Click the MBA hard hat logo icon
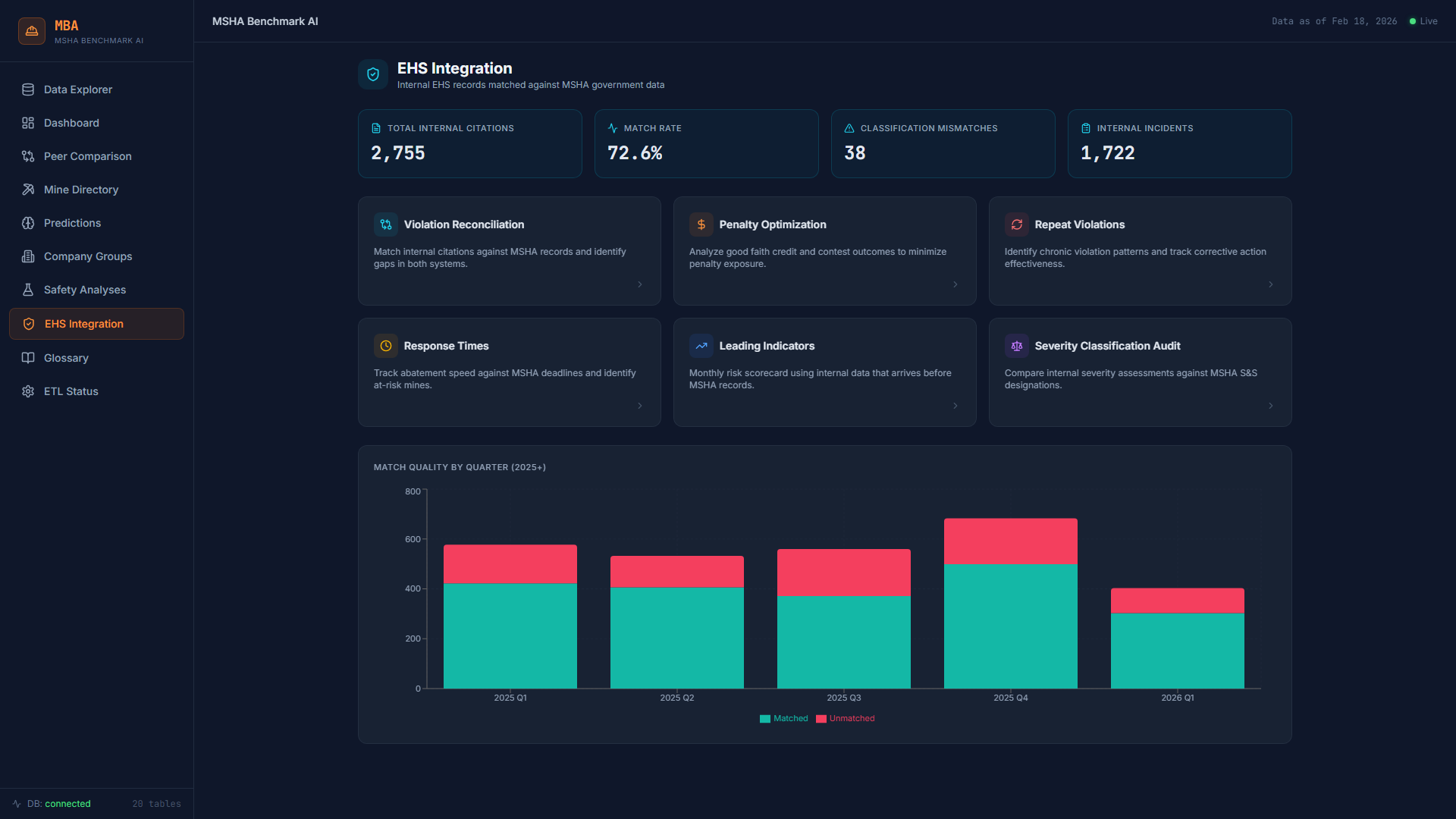 point(32,31)
